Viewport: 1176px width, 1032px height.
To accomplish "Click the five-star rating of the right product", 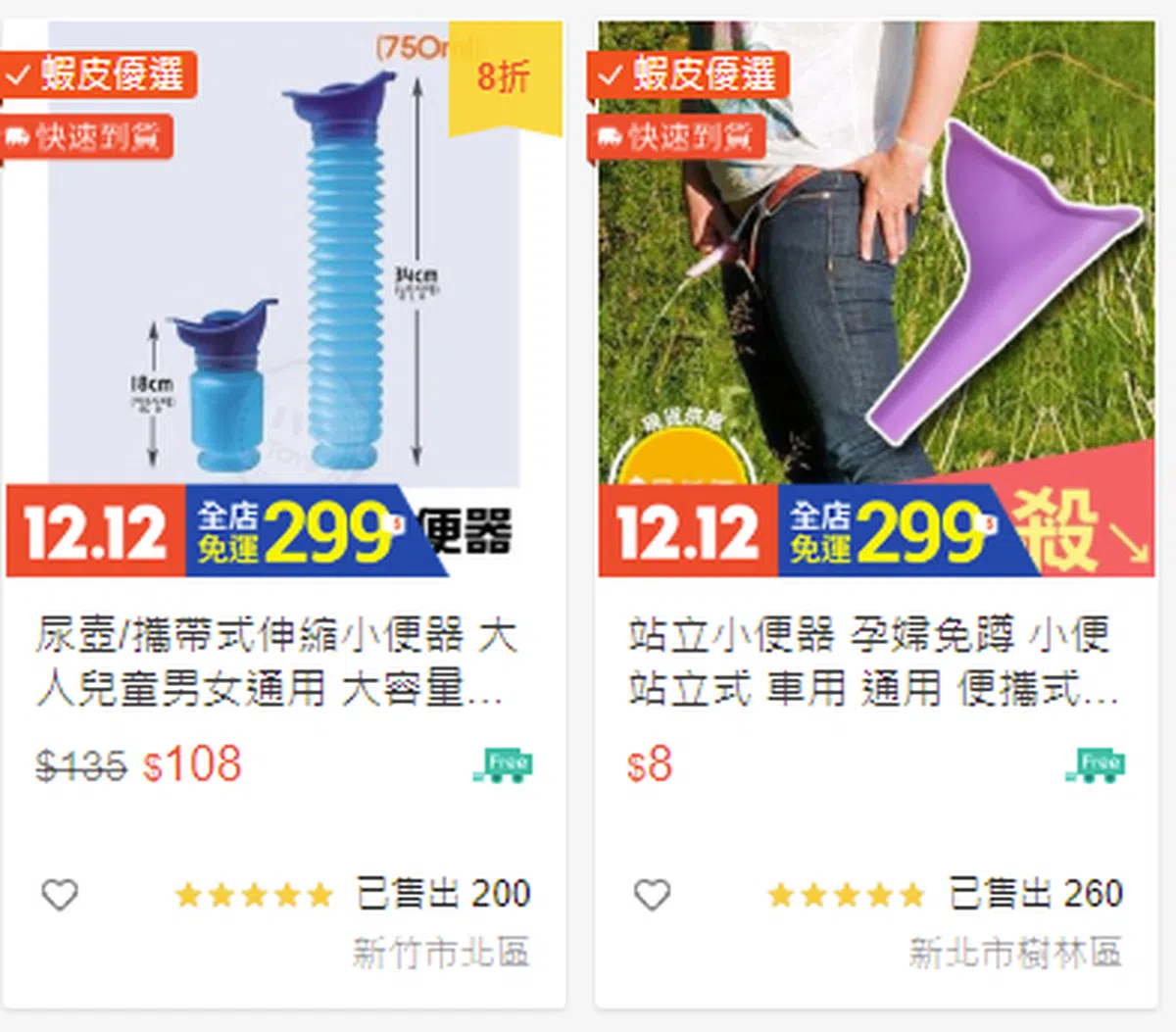I will coord(846,895).
